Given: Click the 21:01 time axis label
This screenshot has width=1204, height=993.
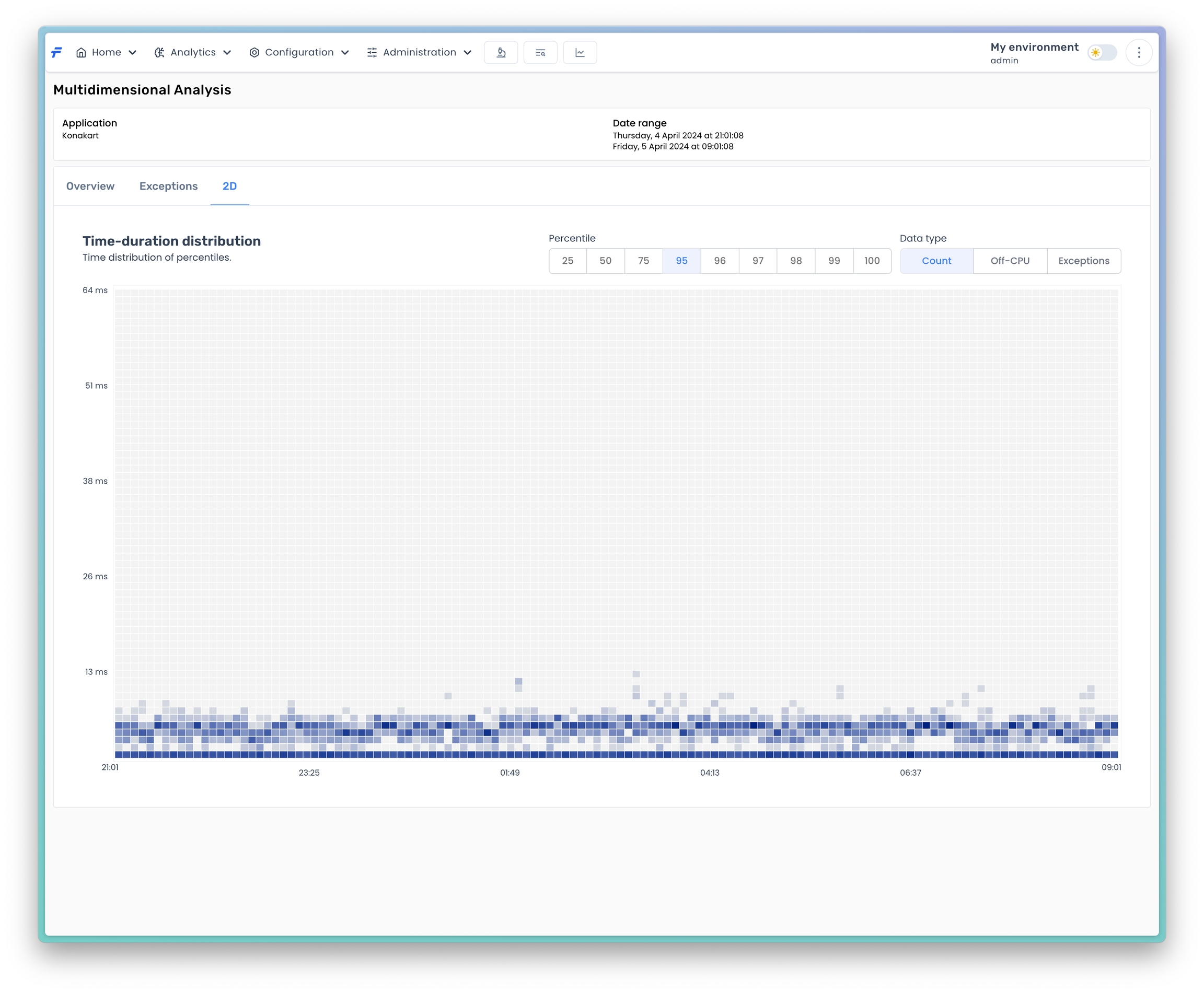Looking at the screenshot, I should (110, 767).
